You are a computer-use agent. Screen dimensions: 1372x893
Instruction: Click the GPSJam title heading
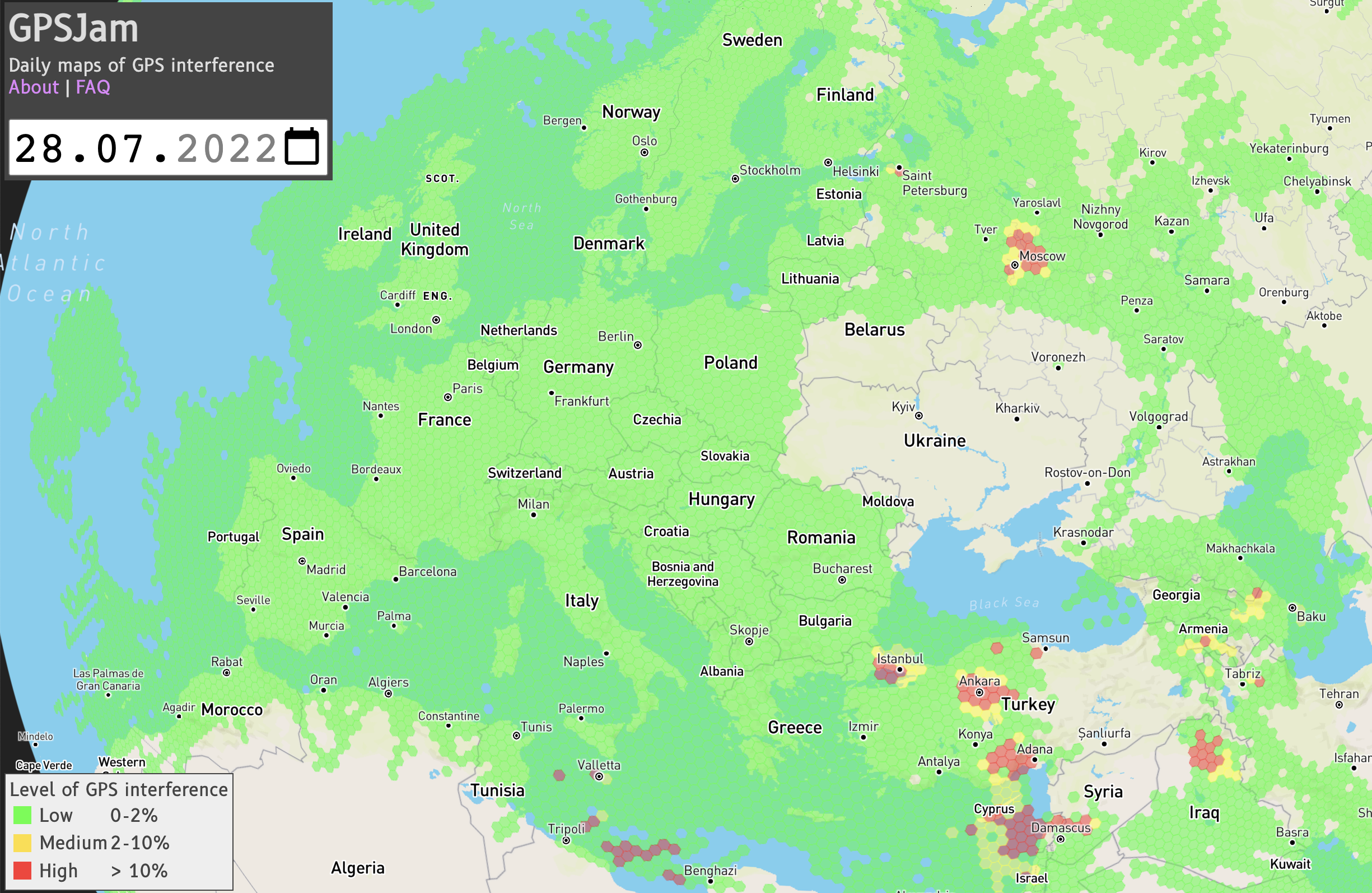pos(73,27)
